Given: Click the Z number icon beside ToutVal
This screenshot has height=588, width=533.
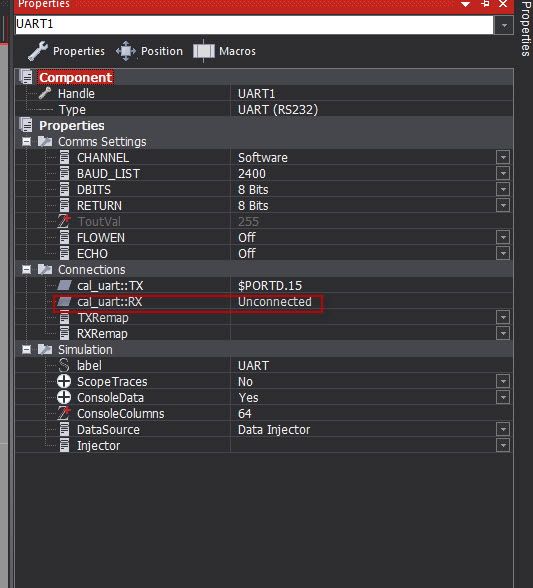Looking at the screenshot, I should [x=64, y=221].
